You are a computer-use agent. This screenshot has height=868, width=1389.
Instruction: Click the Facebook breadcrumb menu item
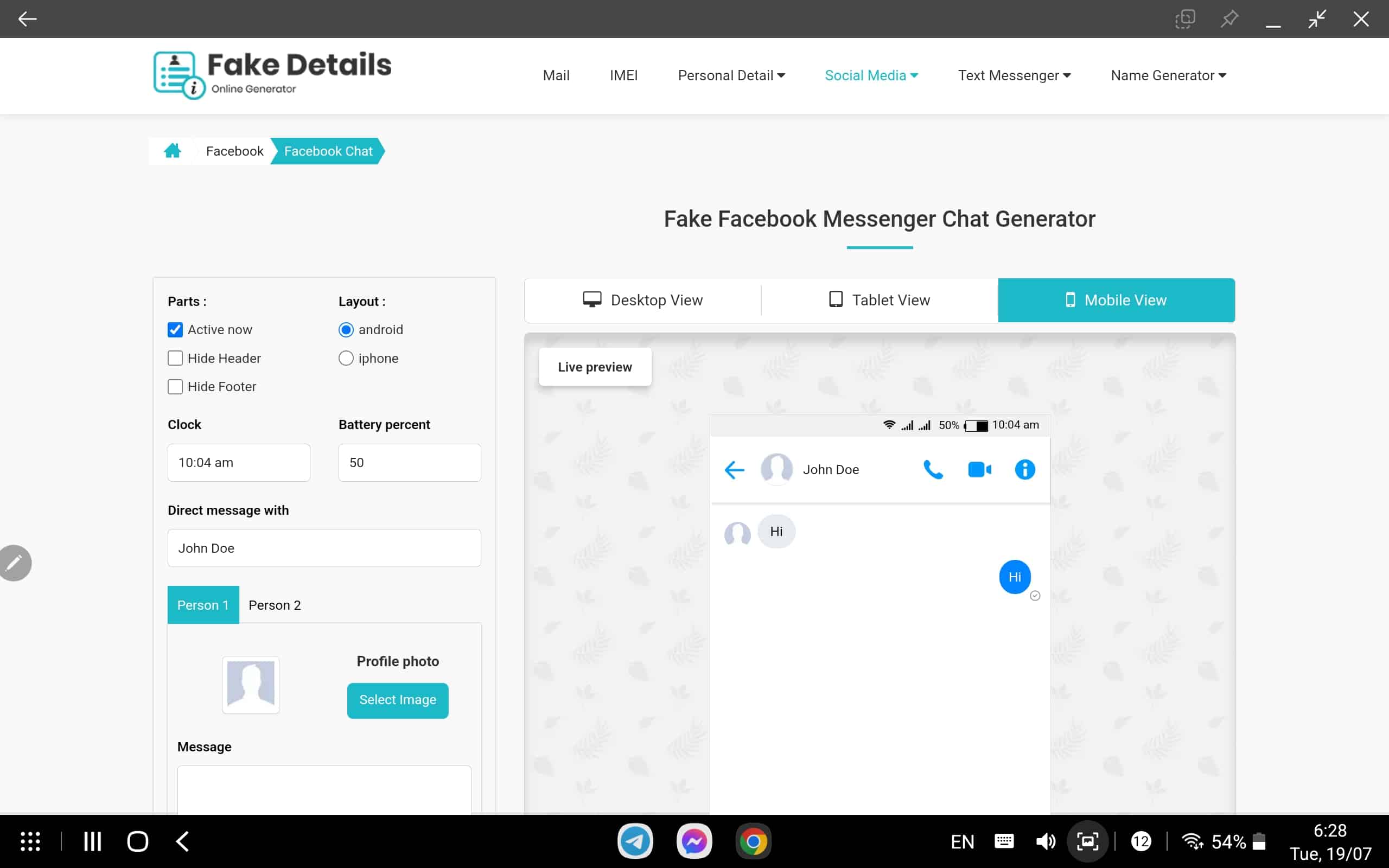pos(234,151)
